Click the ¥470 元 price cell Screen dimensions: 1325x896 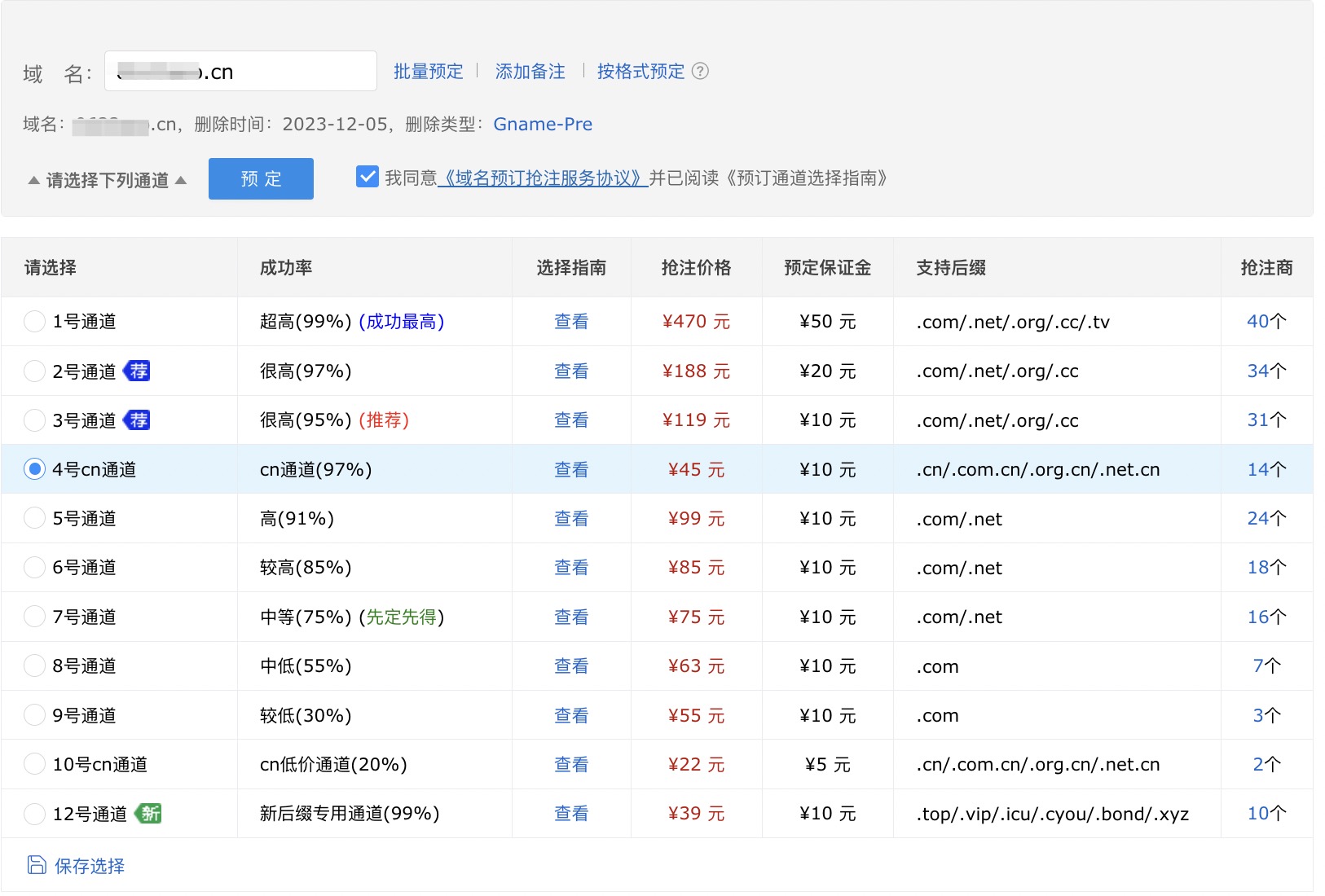[x=696, y=322]
